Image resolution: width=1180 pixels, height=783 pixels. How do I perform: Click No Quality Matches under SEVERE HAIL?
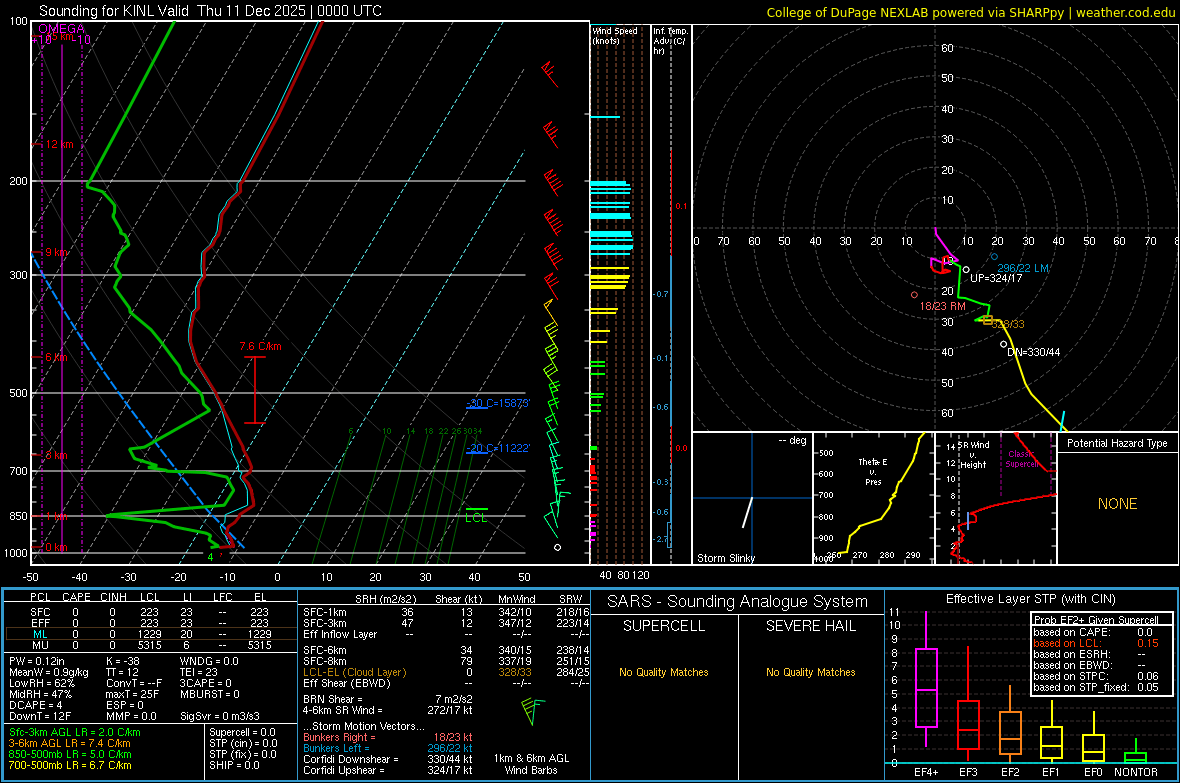point(810,672)
